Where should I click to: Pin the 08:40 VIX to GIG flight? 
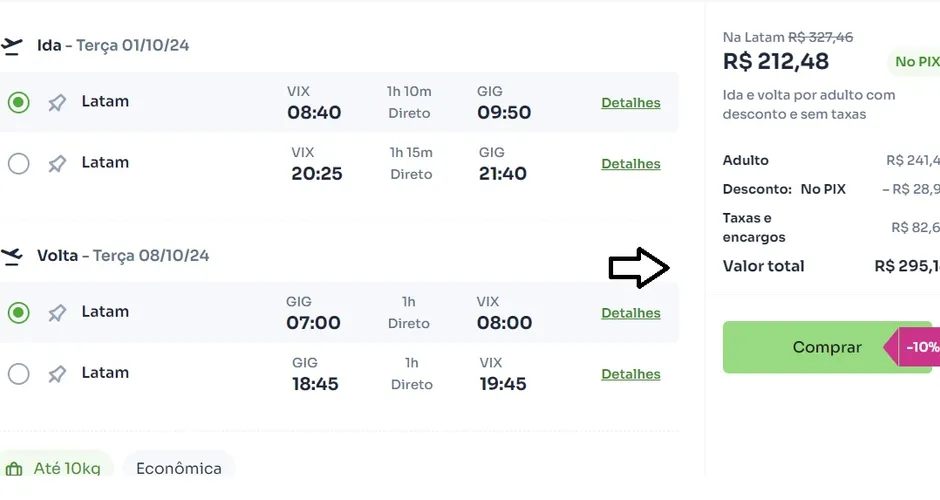click(57, 103)
